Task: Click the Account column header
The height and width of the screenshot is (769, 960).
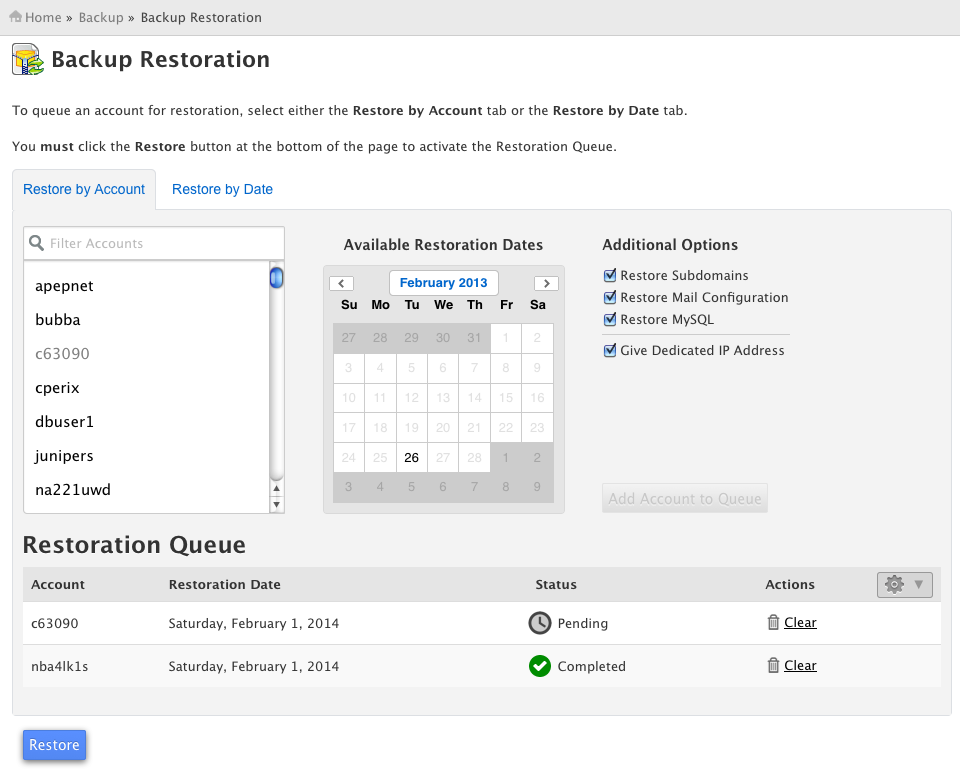Action: pos(58,585)
